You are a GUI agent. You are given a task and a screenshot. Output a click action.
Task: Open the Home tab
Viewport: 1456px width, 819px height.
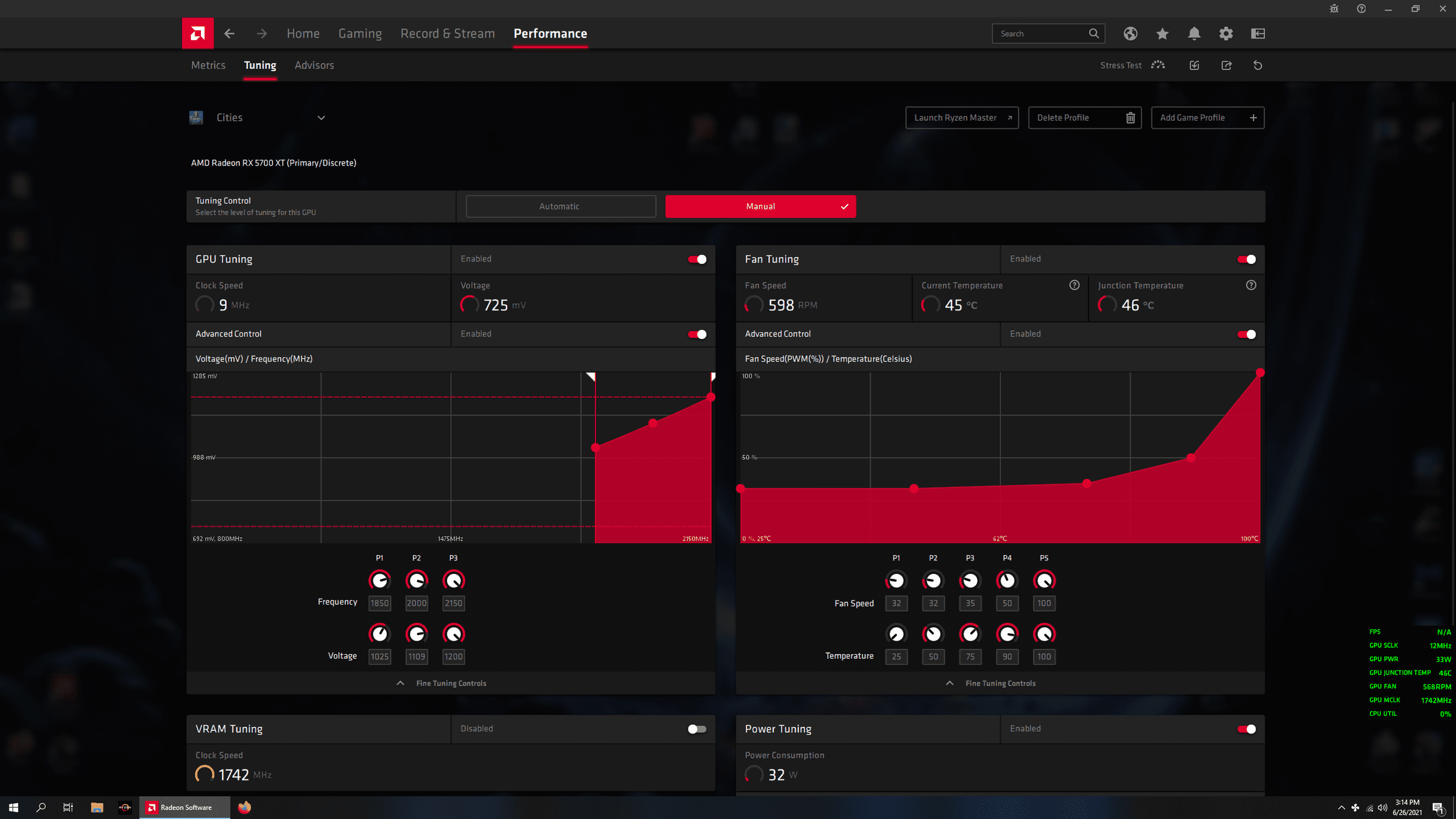pyautogui.click(x=303, y=34)
